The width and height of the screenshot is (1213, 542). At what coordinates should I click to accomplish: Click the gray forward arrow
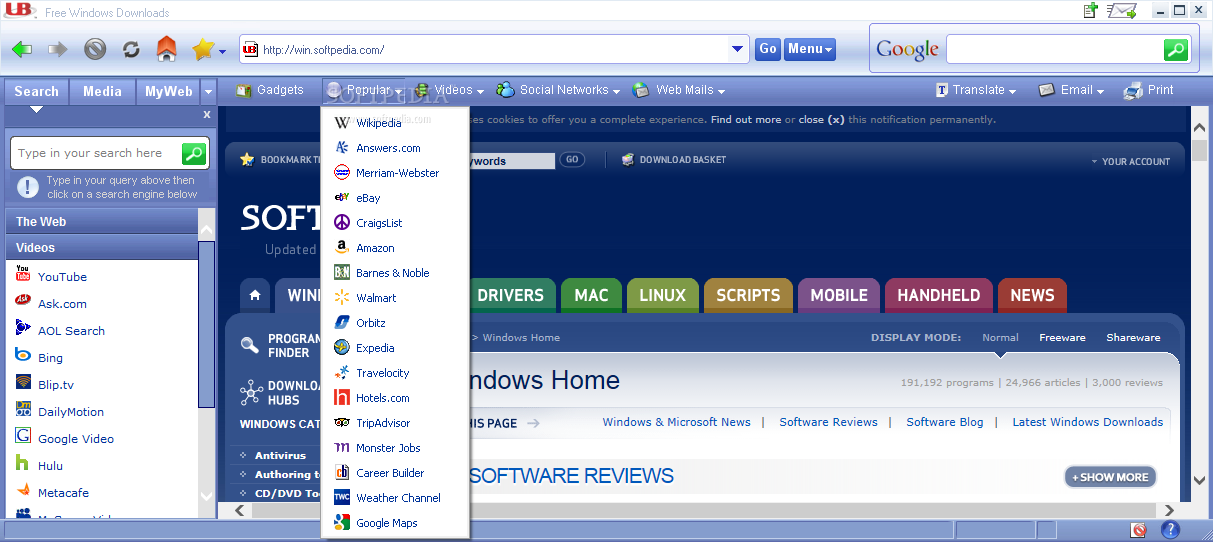(x=58, y=49)
